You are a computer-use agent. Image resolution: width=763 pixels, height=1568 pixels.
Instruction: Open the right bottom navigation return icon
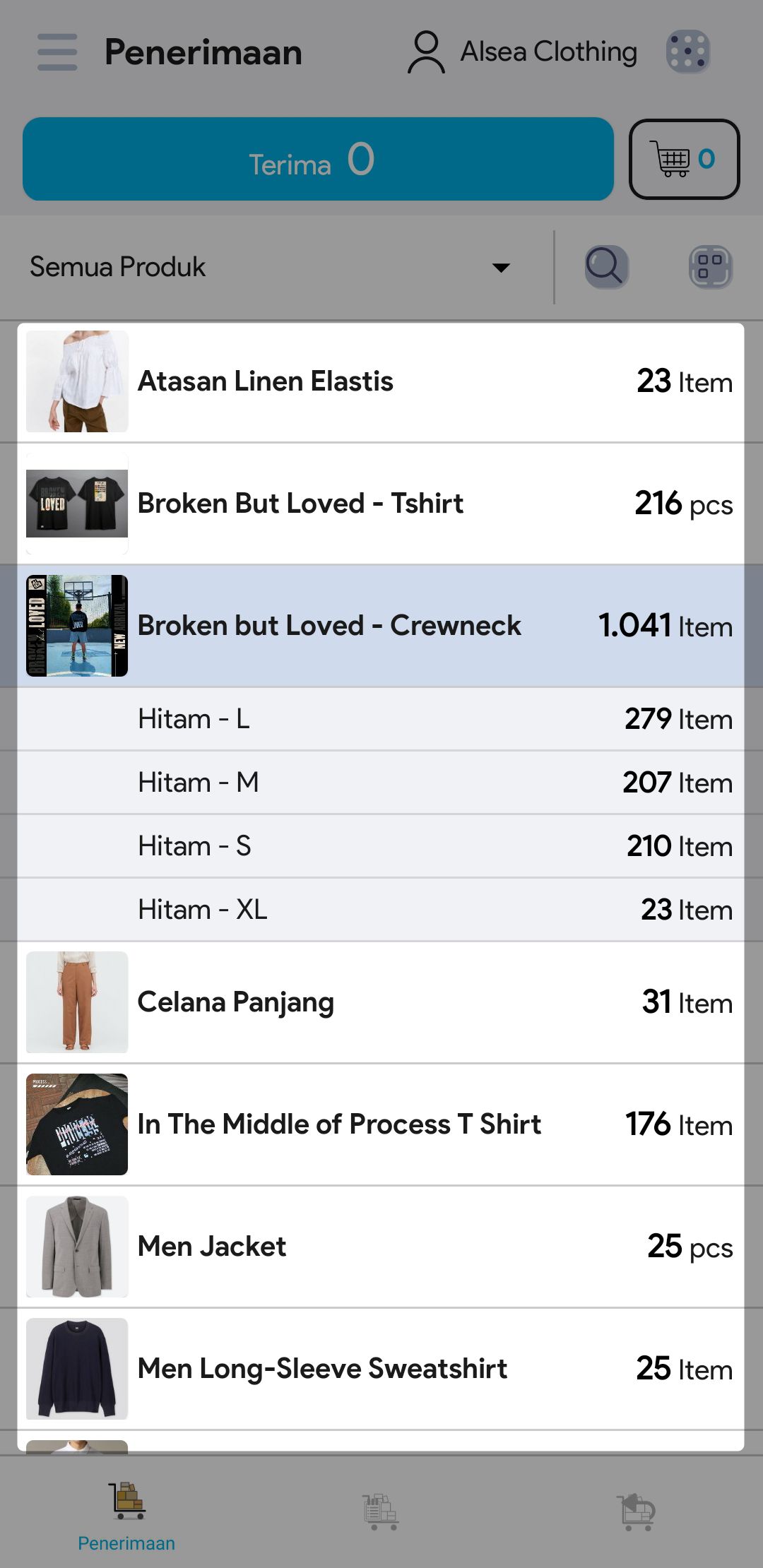[x=636, y=1511]
